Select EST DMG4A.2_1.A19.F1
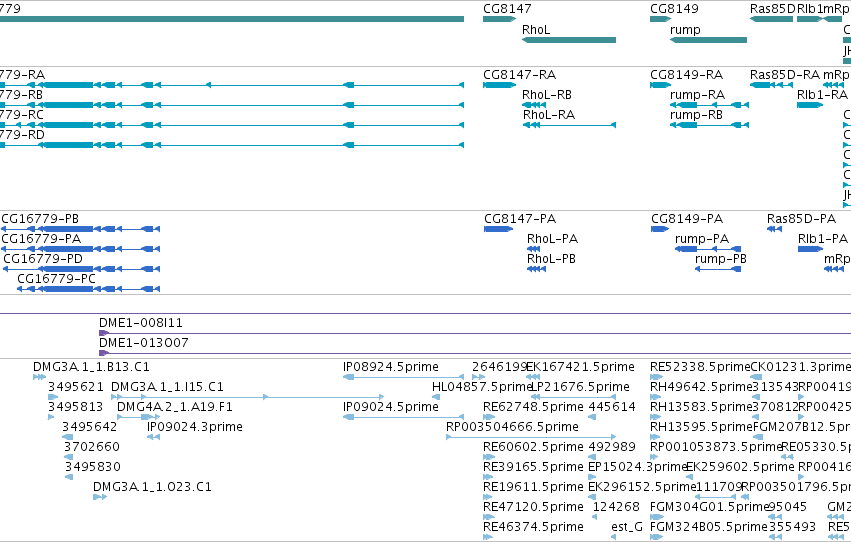 pyautogui.click(x=175, y=407)
